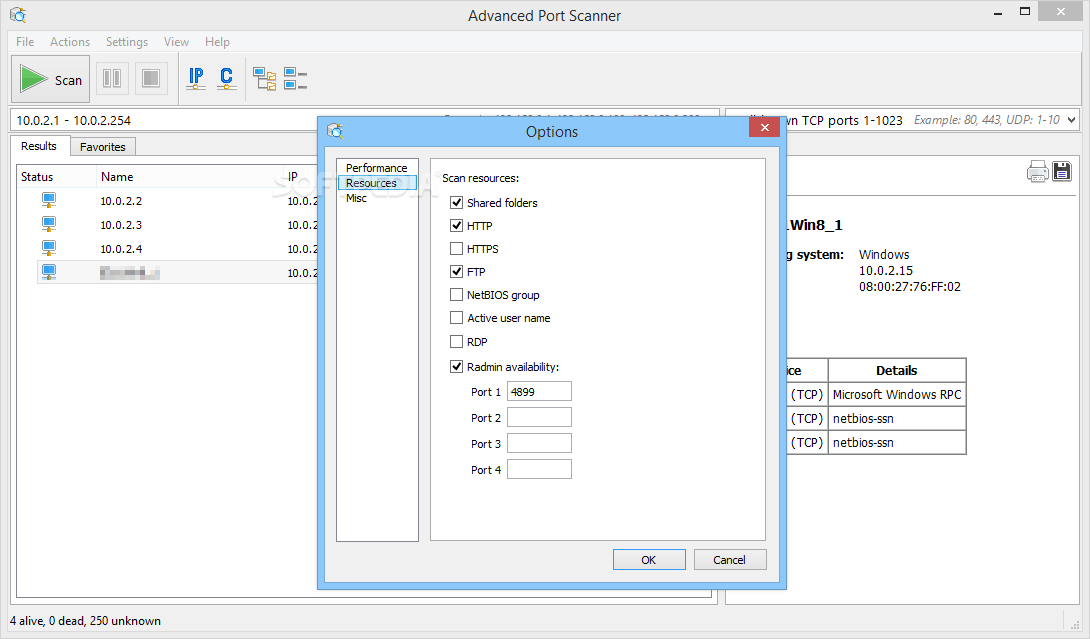Click the Port 4 input field
The height and width of the screenshot is (639, 1090).
(539, 469)
